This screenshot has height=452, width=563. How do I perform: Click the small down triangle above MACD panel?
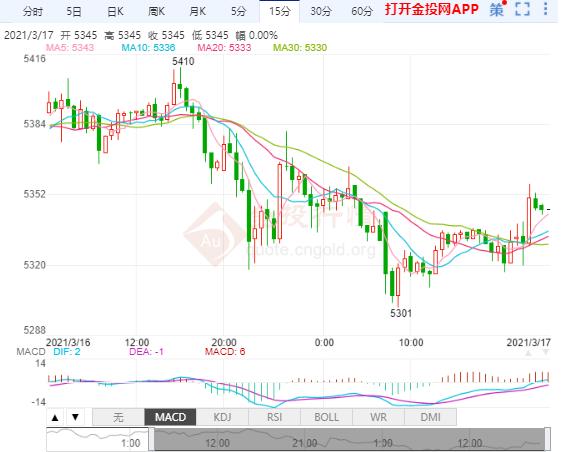point(546,353)
